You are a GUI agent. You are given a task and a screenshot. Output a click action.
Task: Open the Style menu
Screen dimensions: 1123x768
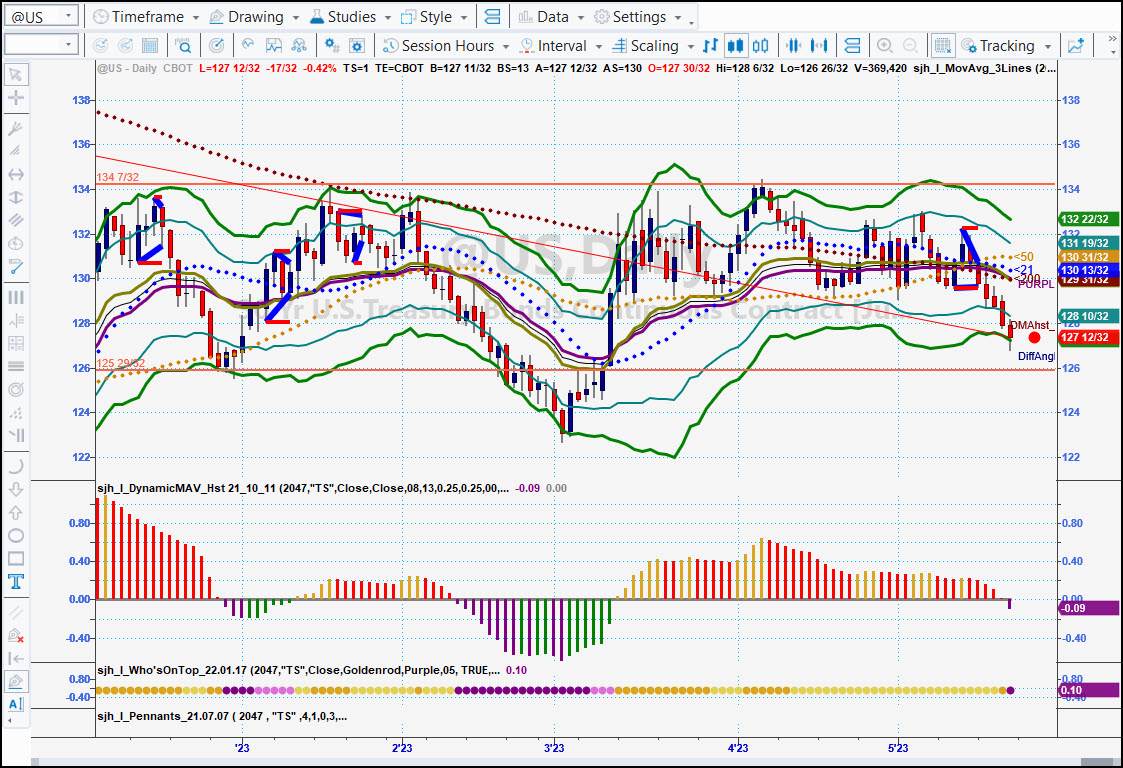point(434,16)
